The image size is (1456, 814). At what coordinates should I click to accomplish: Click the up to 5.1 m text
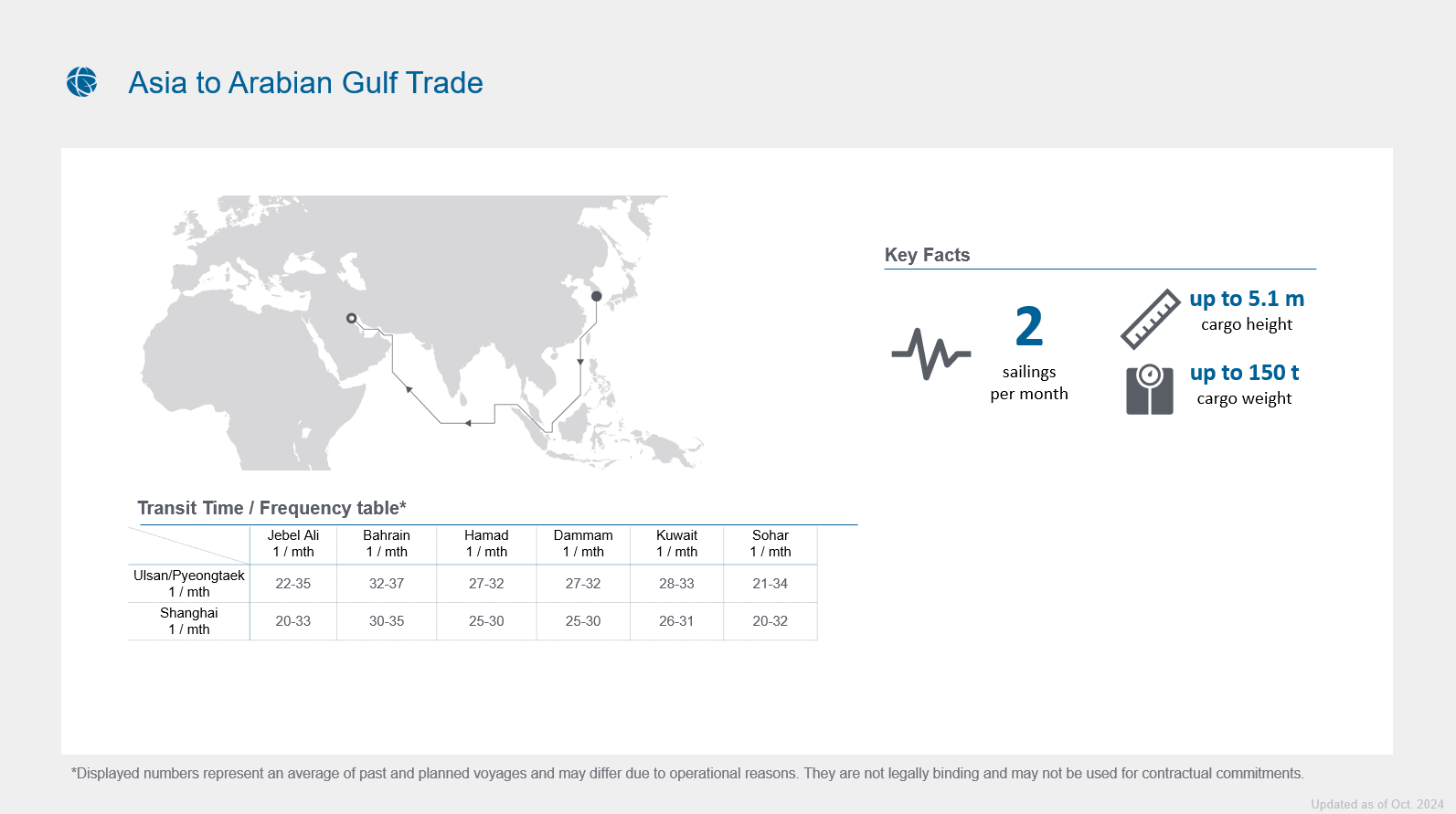[x=1247, y=299]
